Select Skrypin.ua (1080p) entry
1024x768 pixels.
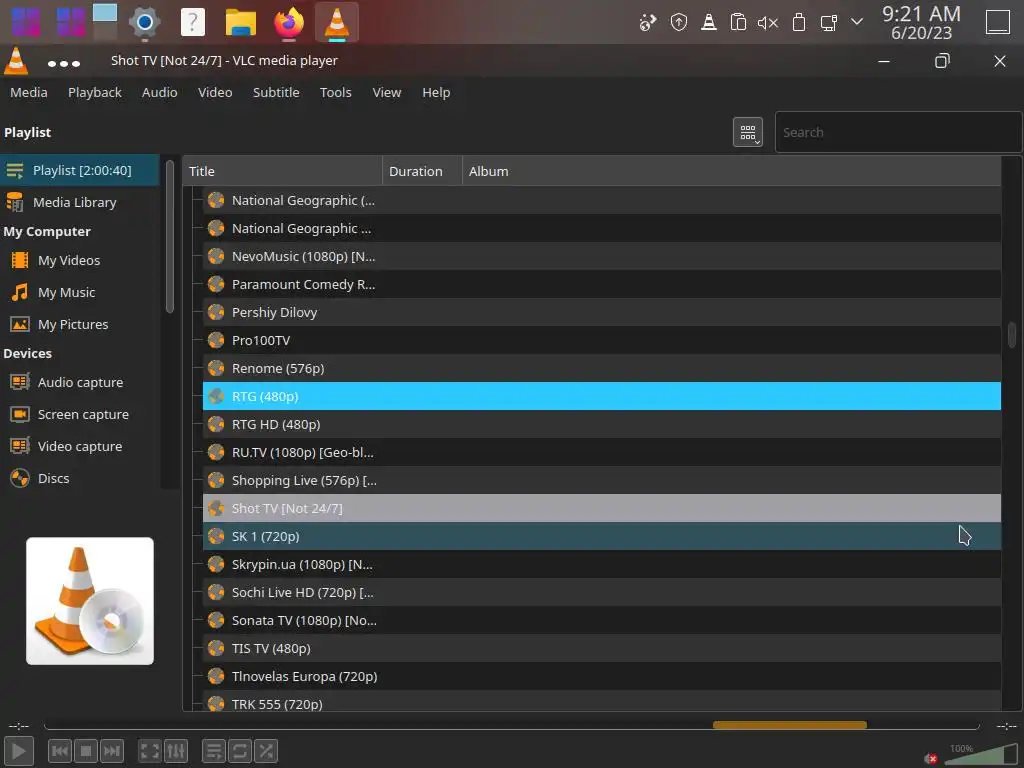601,564
